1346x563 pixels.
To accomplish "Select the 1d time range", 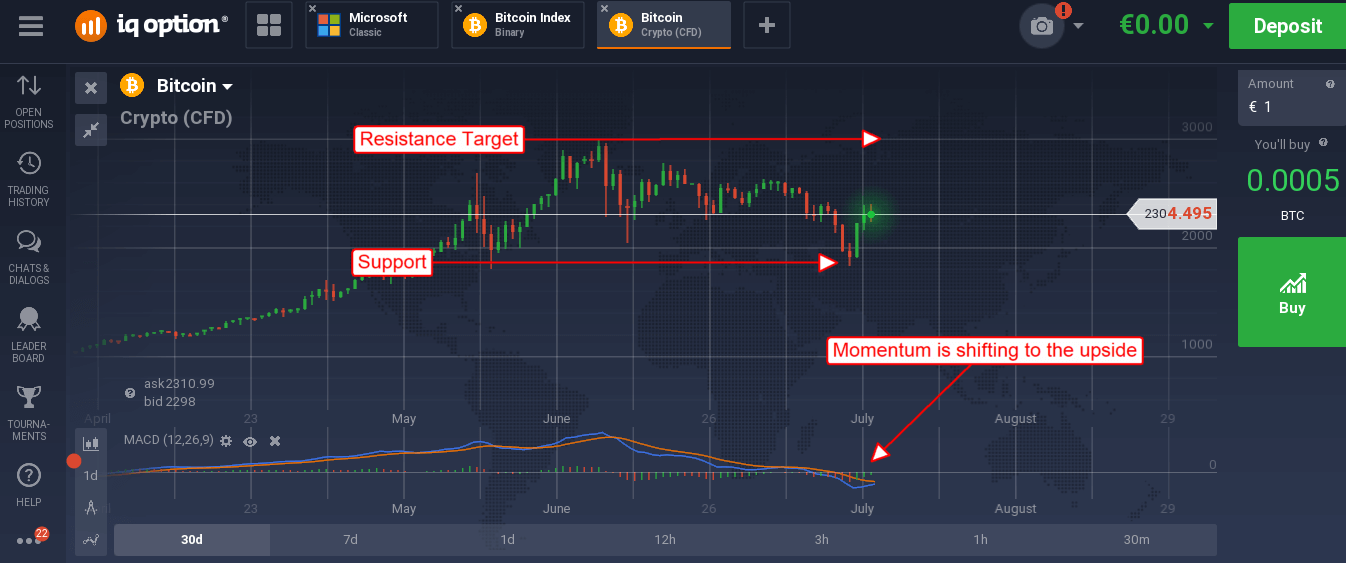I will click(508, 540).
